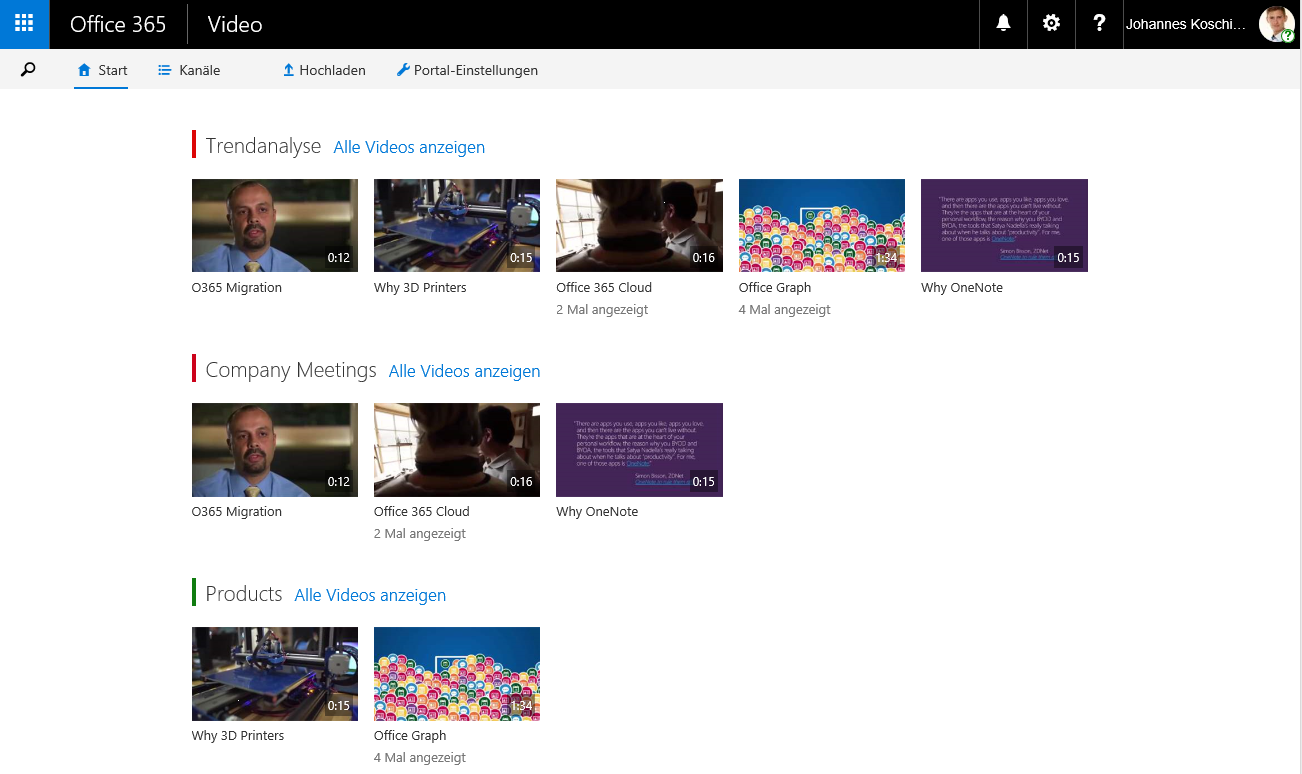The height and width of the screenshot is (774, 1302).
Task: Play O365 Migration thumbnail in Trendanalyse
Action: point(275,225)
